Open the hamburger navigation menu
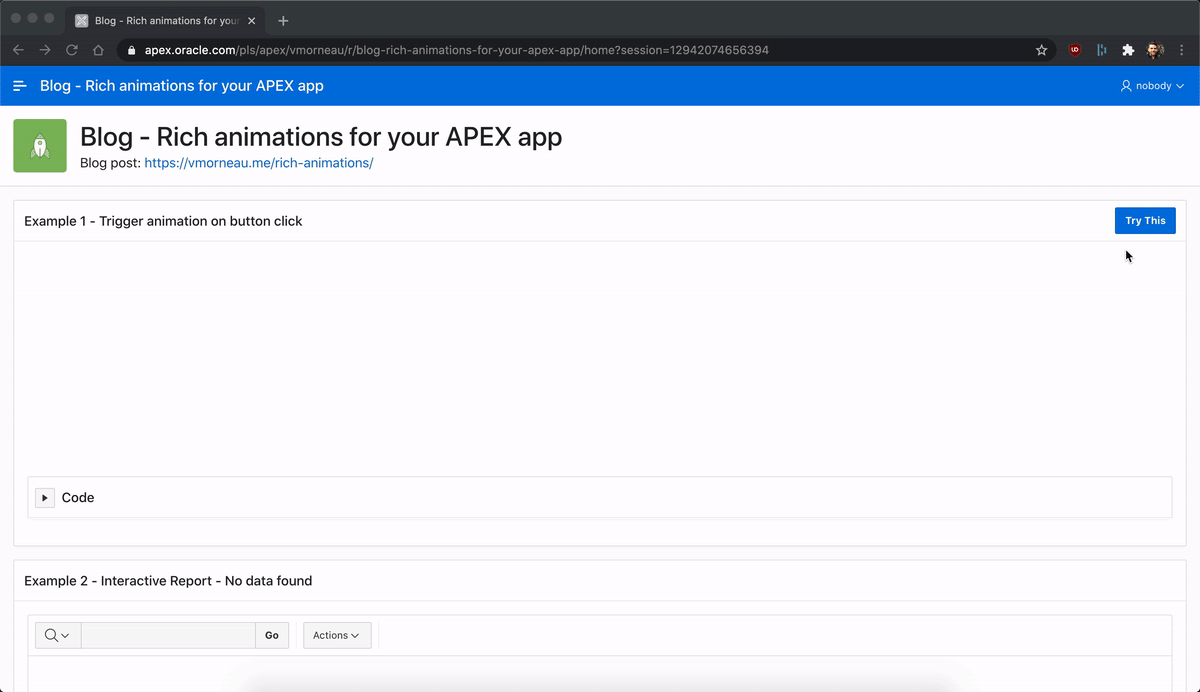 19,86
